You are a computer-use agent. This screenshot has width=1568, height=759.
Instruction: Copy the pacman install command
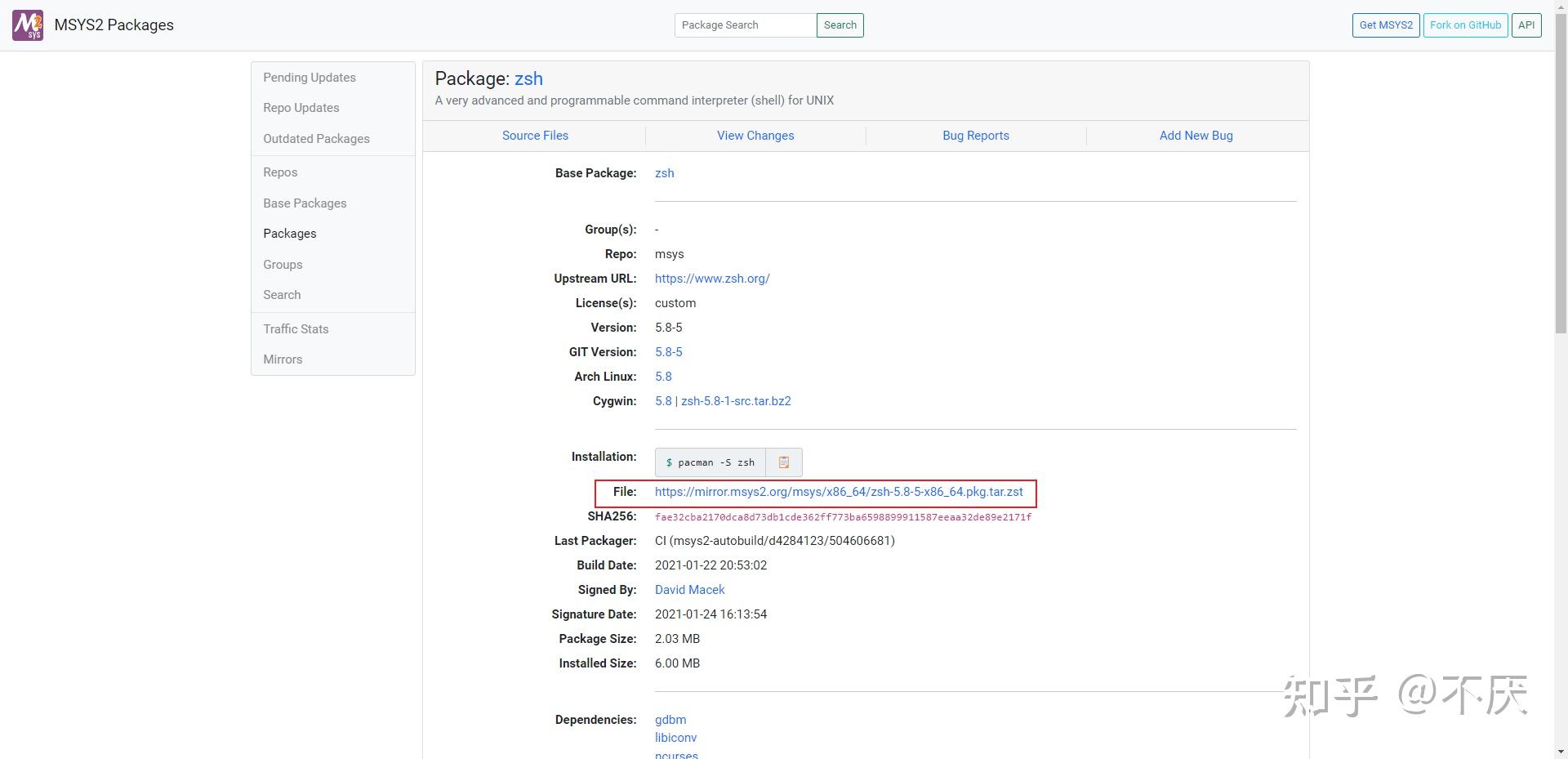pyautogui.click(x=783, y=462)
